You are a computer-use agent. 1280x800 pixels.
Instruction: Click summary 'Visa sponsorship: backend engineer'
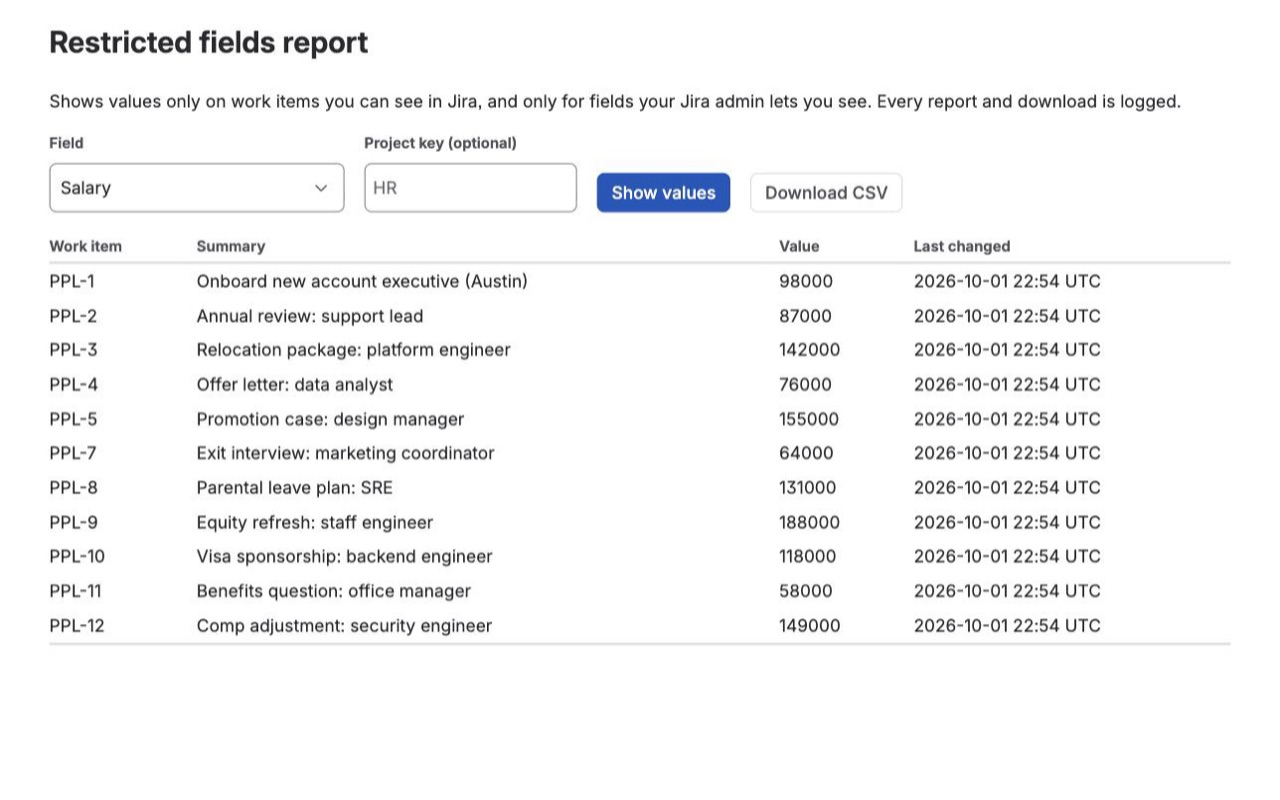coord(345,557)
